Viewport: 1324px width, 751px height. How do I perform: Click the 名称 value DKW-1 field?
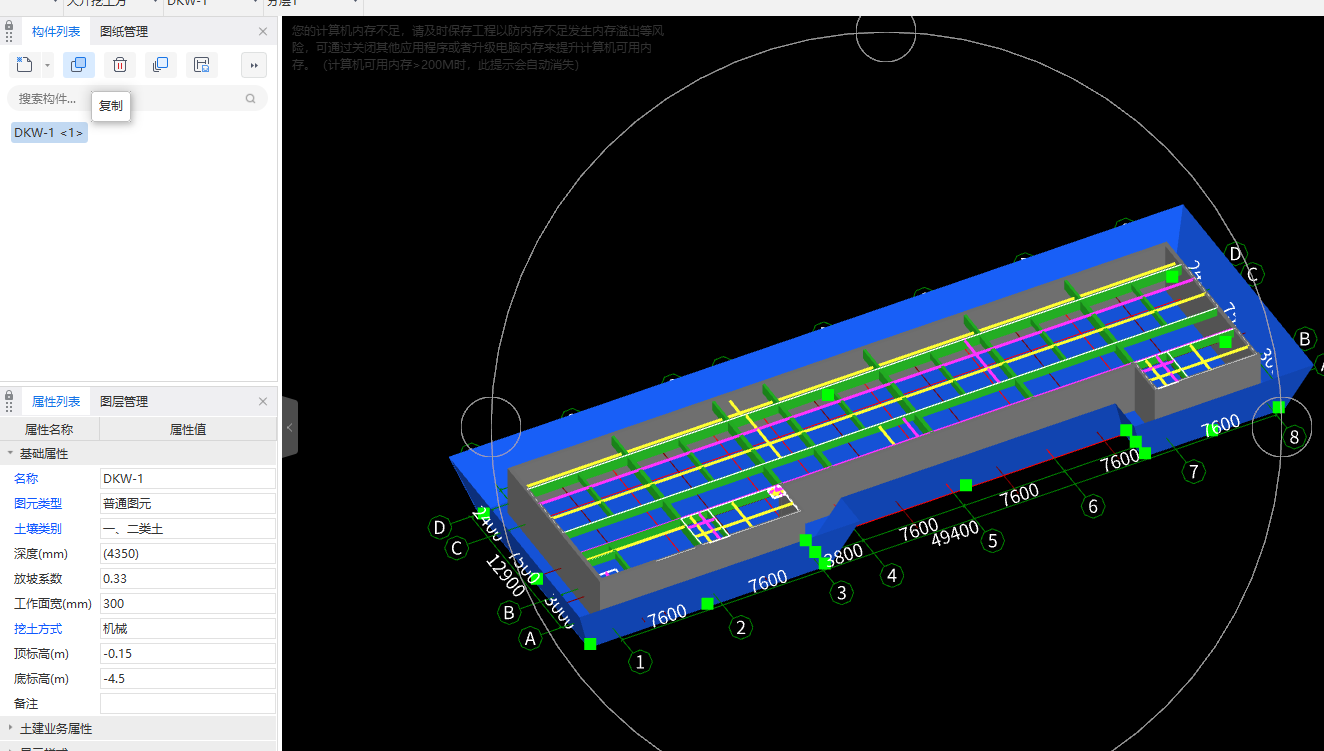tap(187, 478)
